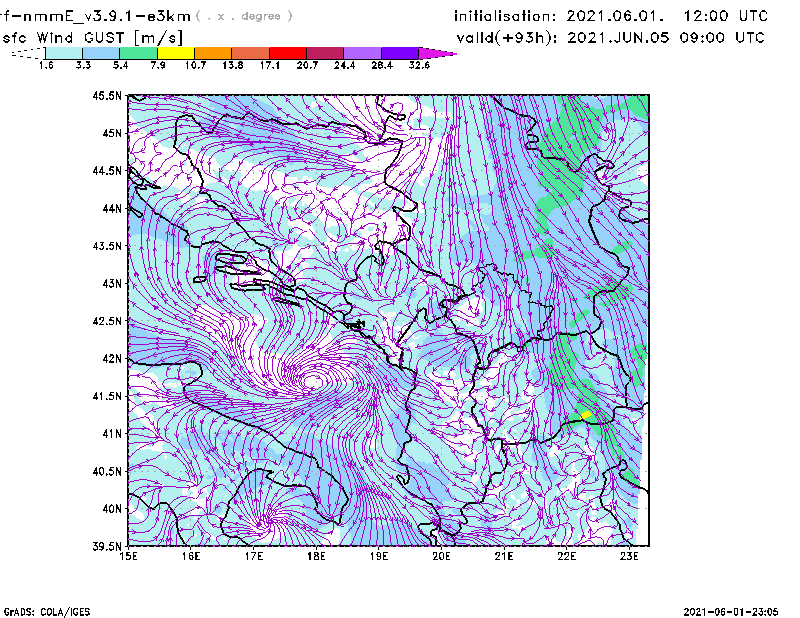Click the 43.5N latitude label
The image size is (800, 618).
click(x=107, y=246)
